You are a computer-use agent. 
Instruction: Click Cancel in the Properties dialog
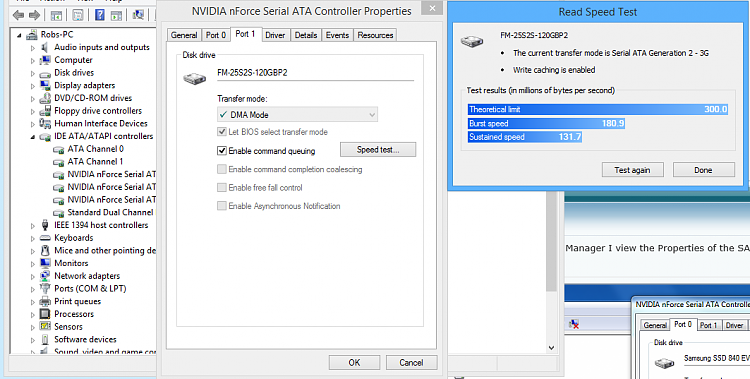click(411, 362)
